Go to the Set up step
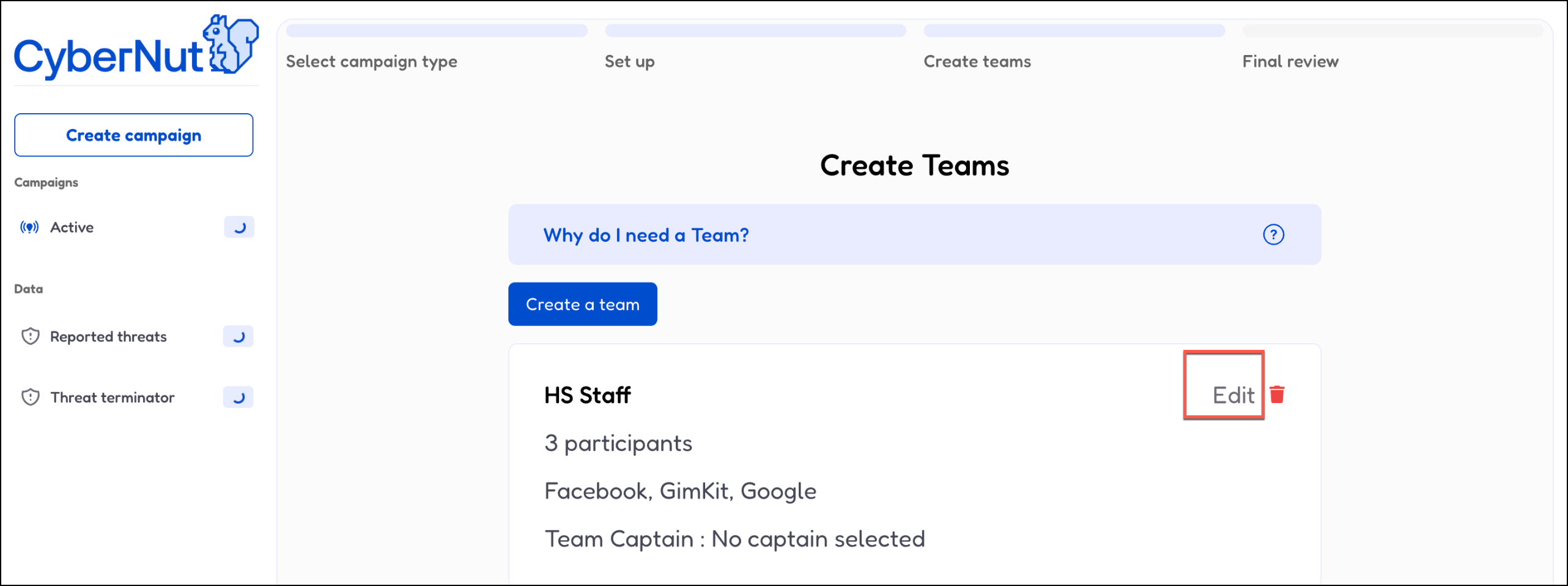 click(629, 61)
